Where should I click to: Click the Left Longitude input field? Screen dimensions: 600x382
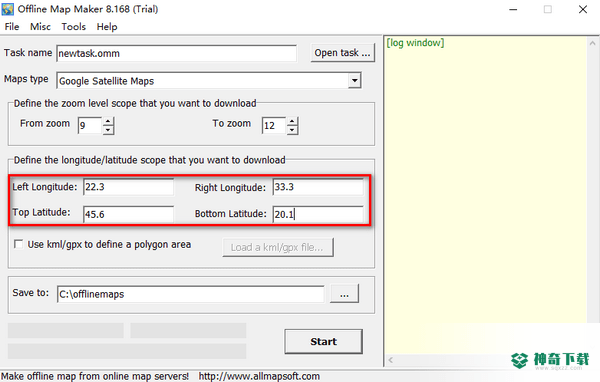tap(128, 187)
